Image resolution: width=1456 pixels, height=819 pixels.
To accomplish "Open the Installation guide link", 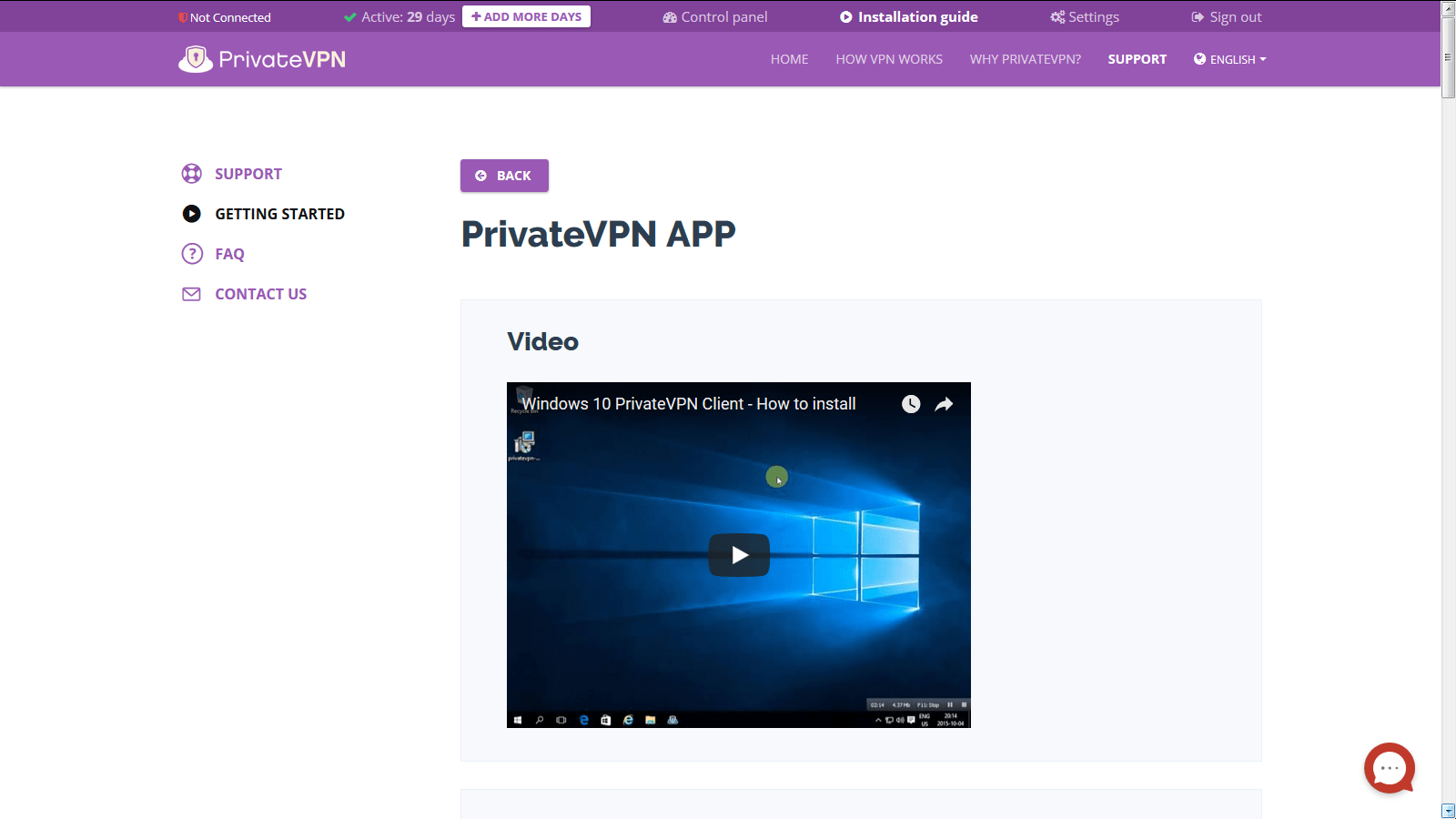I will pyautogui.click(x=908, y=17).
